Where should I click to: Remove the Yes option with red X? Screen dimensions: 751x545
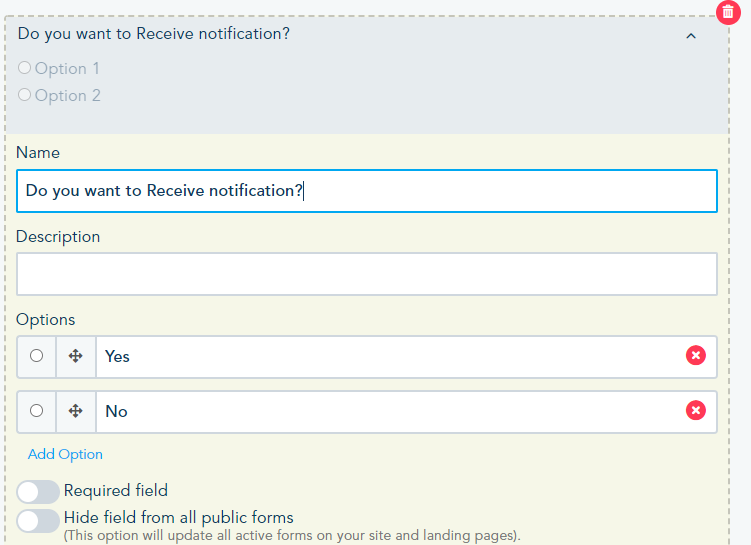pyautogui.click(x=696, y=356)
